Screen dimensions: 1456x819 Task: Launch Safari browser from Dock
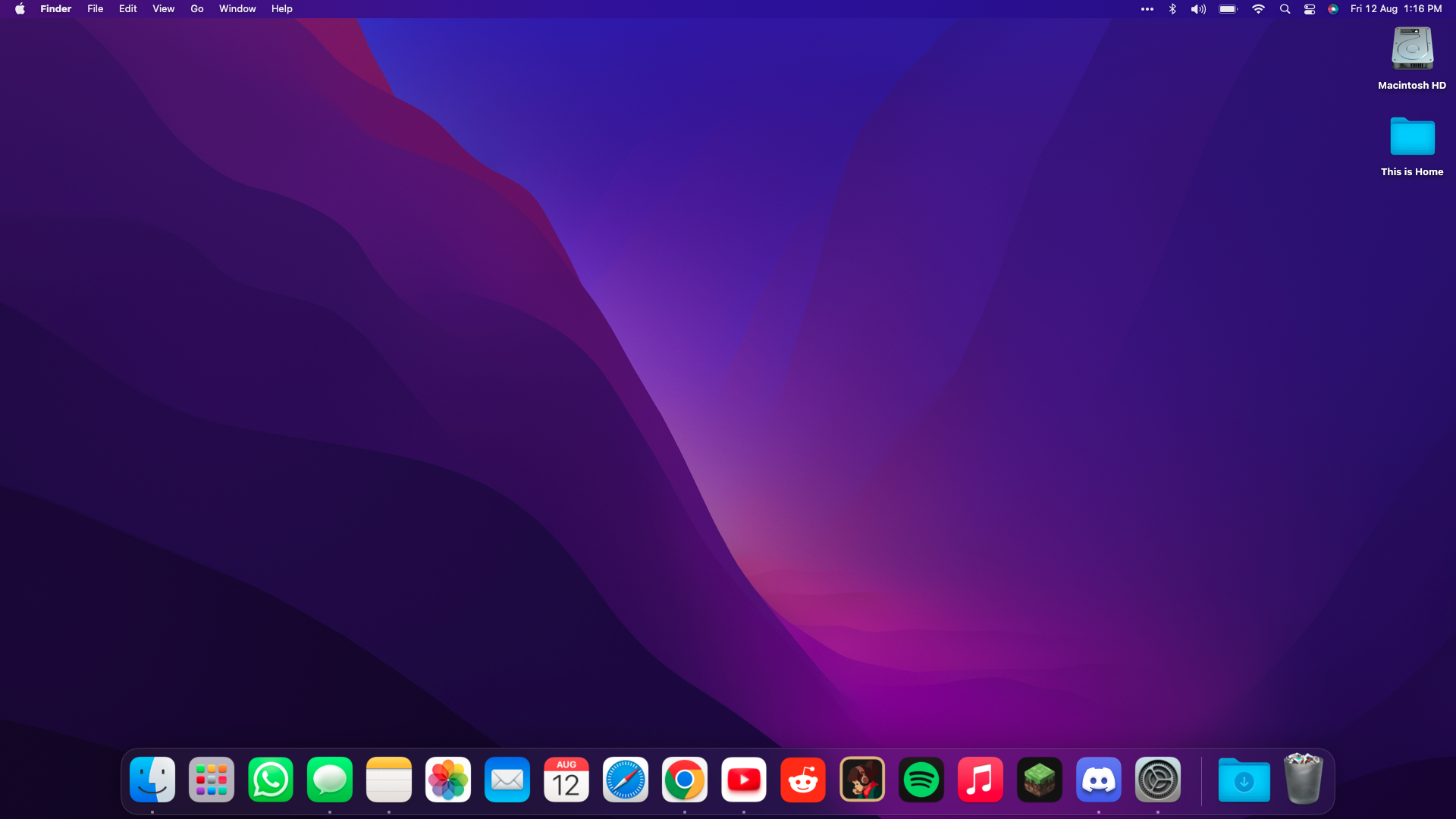626,780
